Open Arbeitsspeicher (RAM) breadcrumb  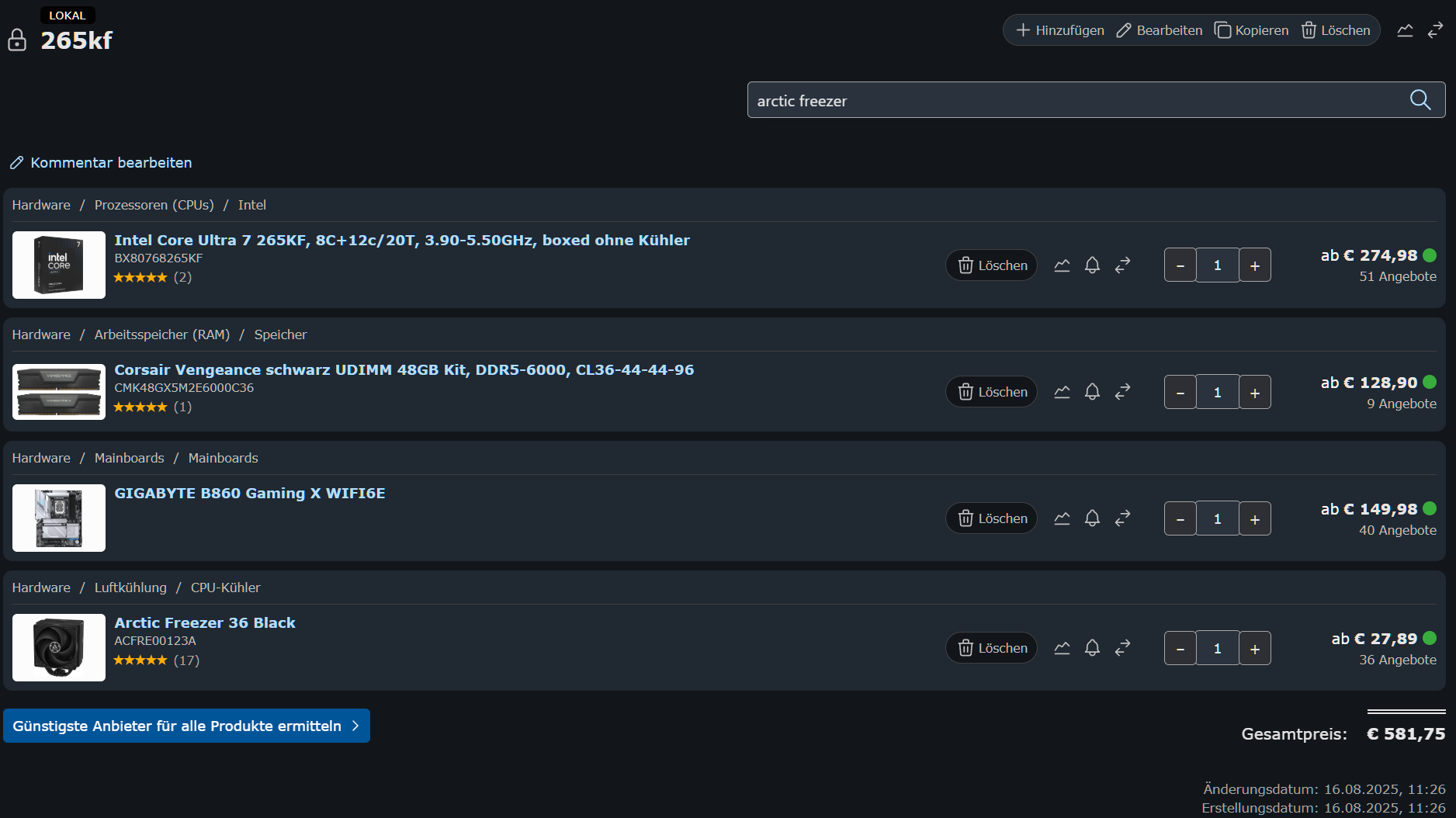[x=162, y=334]
